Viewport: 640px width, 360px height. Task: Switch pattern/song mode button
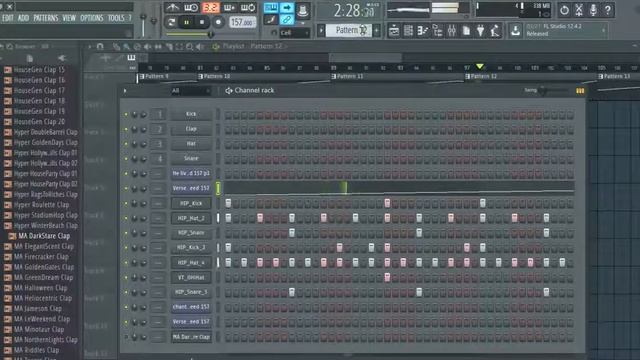coord(172,22)
